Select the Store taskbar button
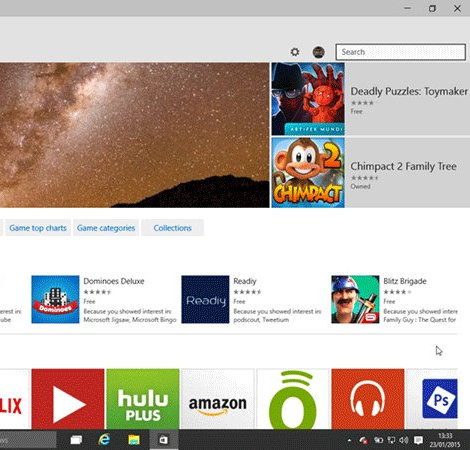 [x=163, y=440]
